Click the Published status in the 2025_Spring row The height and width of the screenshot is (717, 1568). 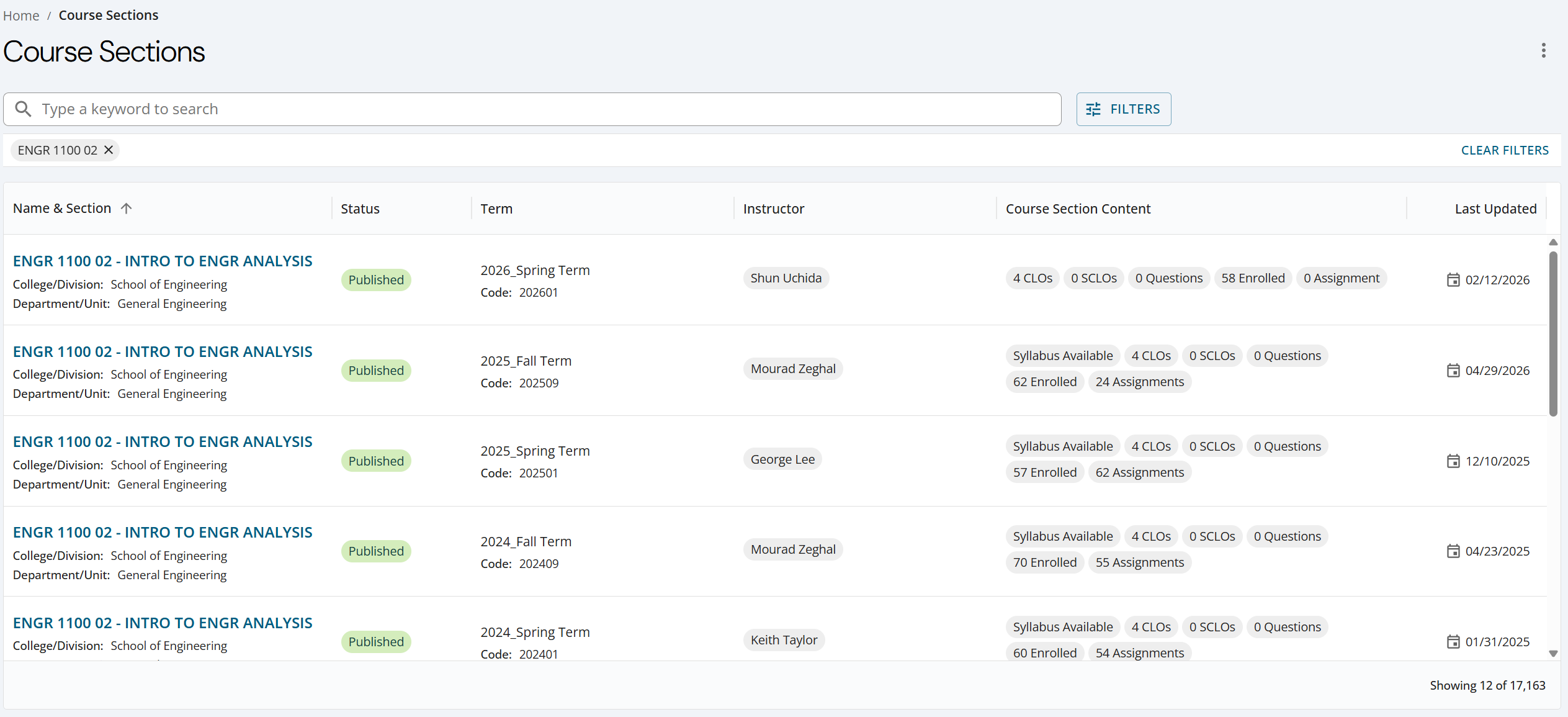pos(376,461)
